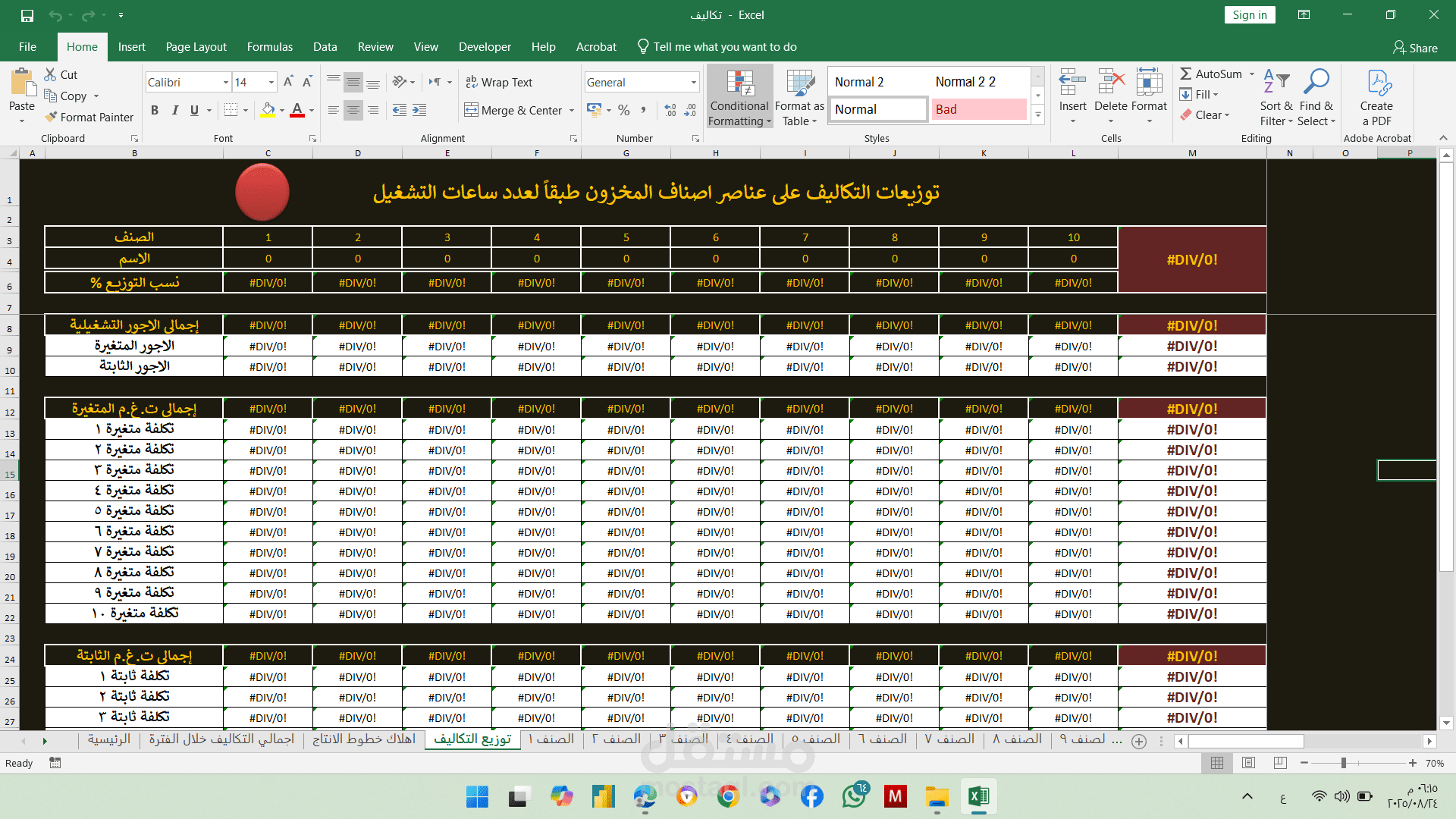Image resolution: width=1456 pixels, height=819 pixels.
Task: Expand the General number format dropdown
Action: point(693,82)
